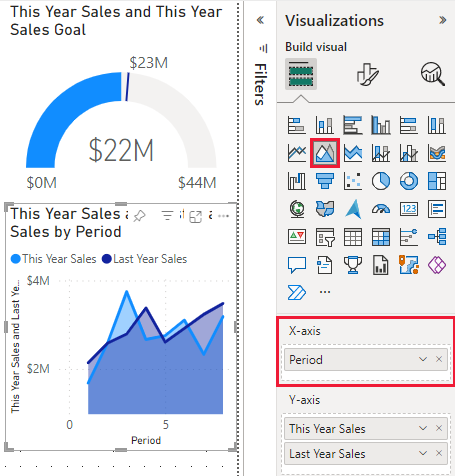Image resolution: width=455 pixels, height=476 pixels.
Task: Click Last Year Sales legend swatch
Action: pyautogui.click(x=107, y=259)
